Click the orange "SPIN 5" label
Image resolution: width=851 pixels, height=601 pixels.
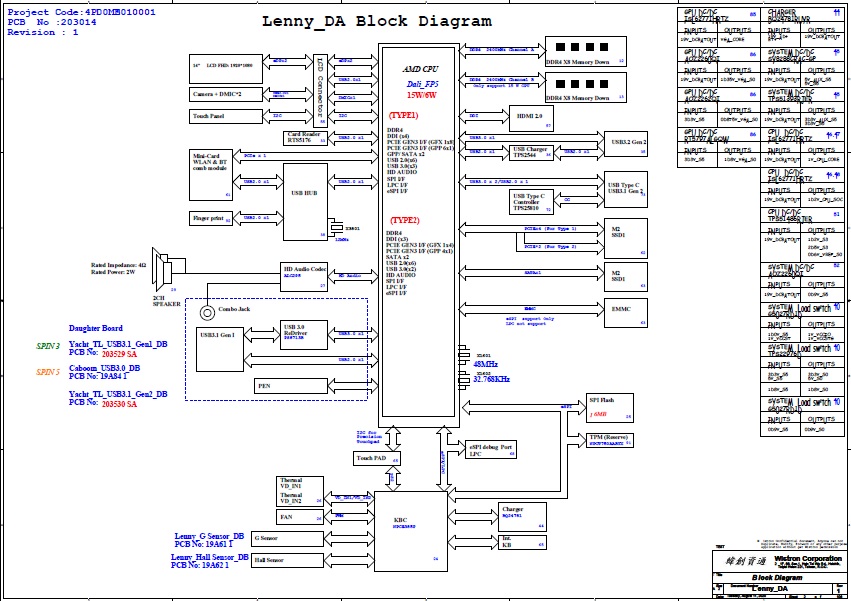(48, 372)
